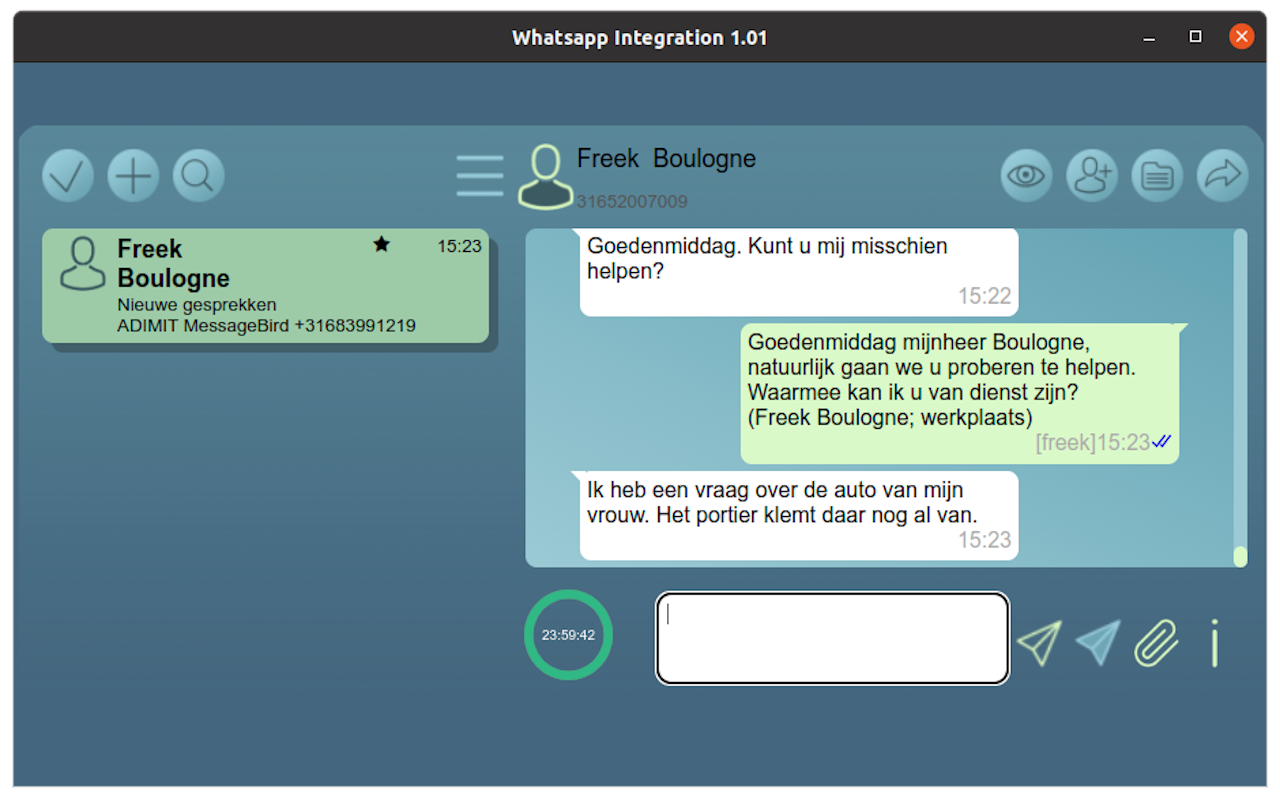Select the Freek Boulogne conversation card
The height and width of the screenshot is (800, 1280).
point(265,286)
